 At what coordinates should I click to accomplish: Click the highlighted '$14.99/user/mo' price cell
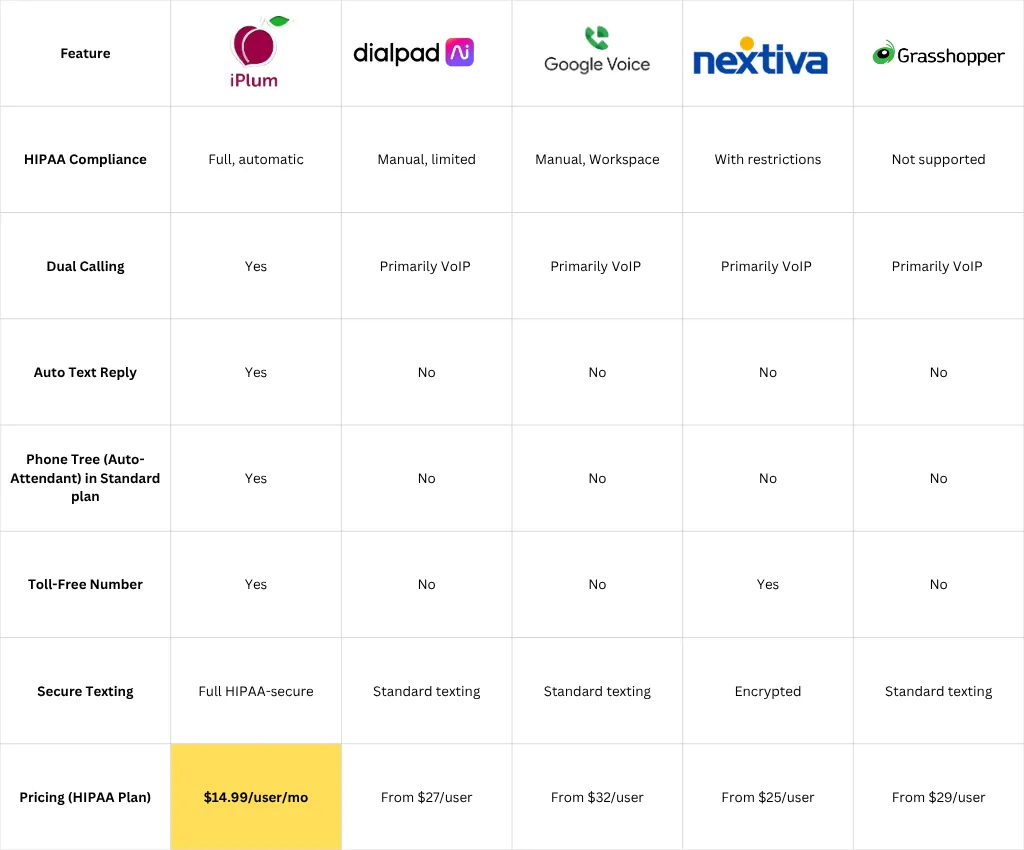256,797
